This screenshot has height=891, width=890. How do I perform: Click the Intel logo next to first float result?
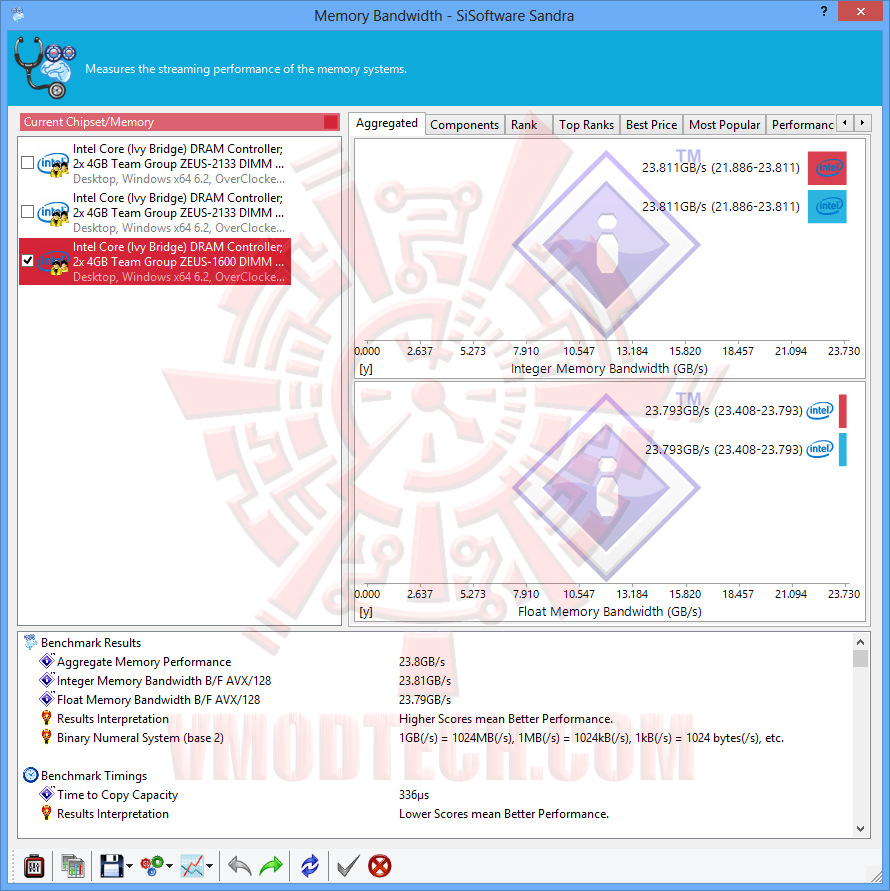pos(820,410)
